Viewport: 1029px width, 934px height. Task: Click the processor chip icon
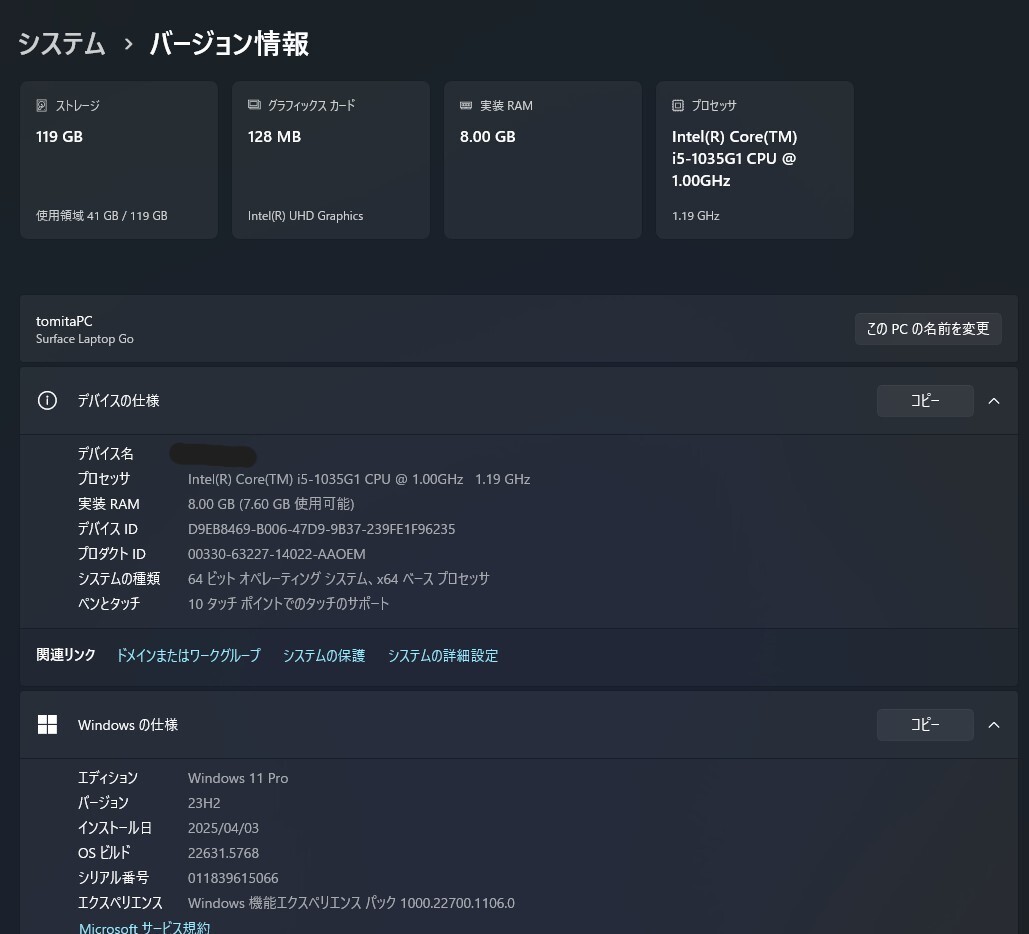click(678, 105)
